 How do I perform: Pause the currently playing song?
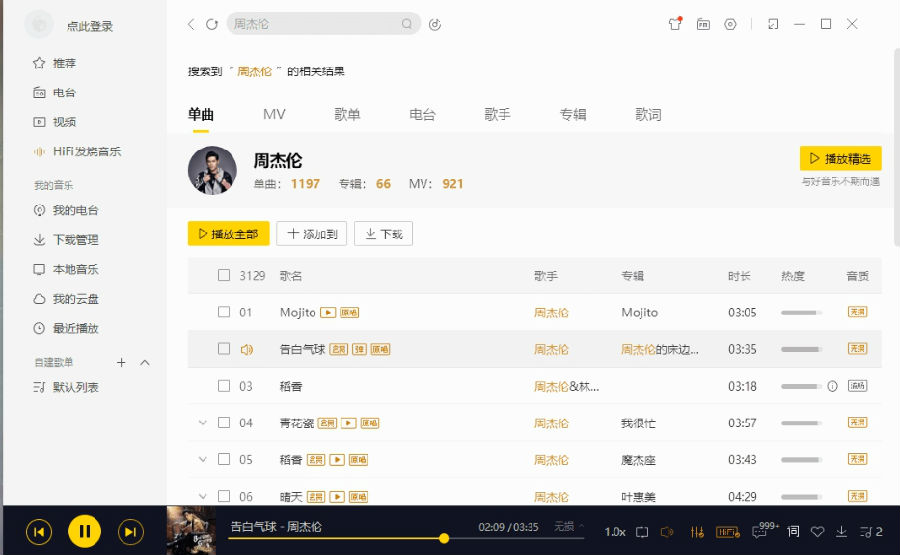coord(84,531)
